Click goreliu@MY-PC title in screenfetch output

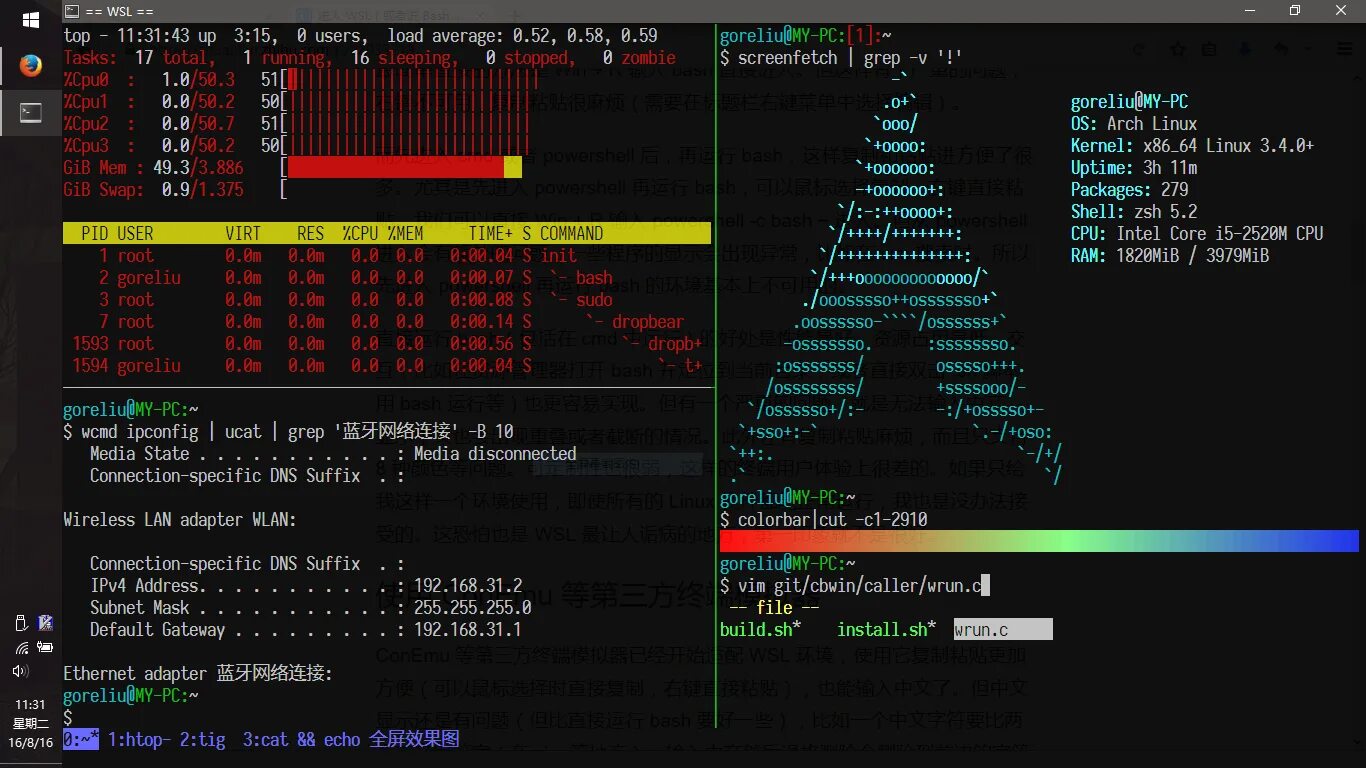point(1129,101)
